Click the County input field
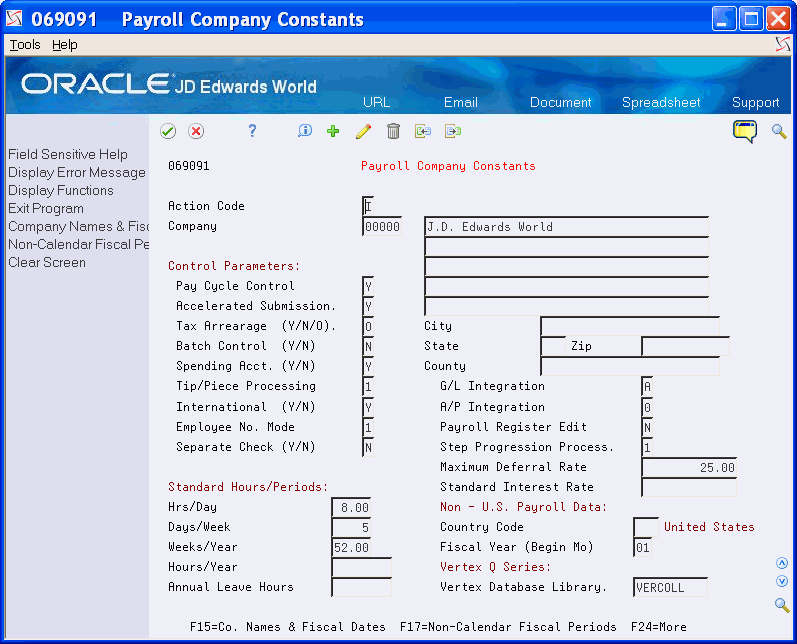This screenshot has height=644, width=797. click(x=630, y=366)
